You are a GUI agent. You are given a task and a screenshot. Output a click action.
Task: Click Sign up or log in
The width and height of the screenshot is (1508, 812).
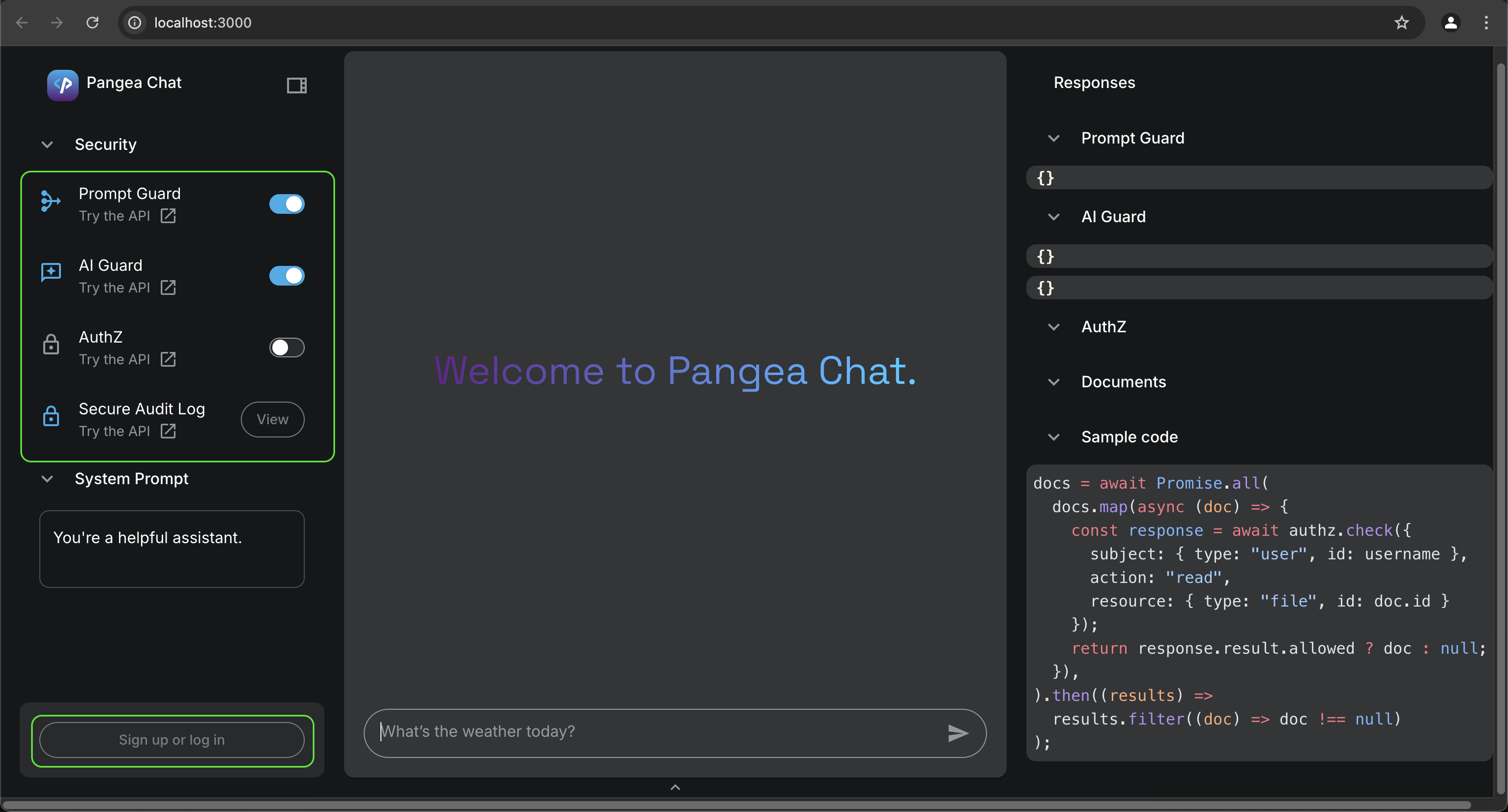(172, 740)
